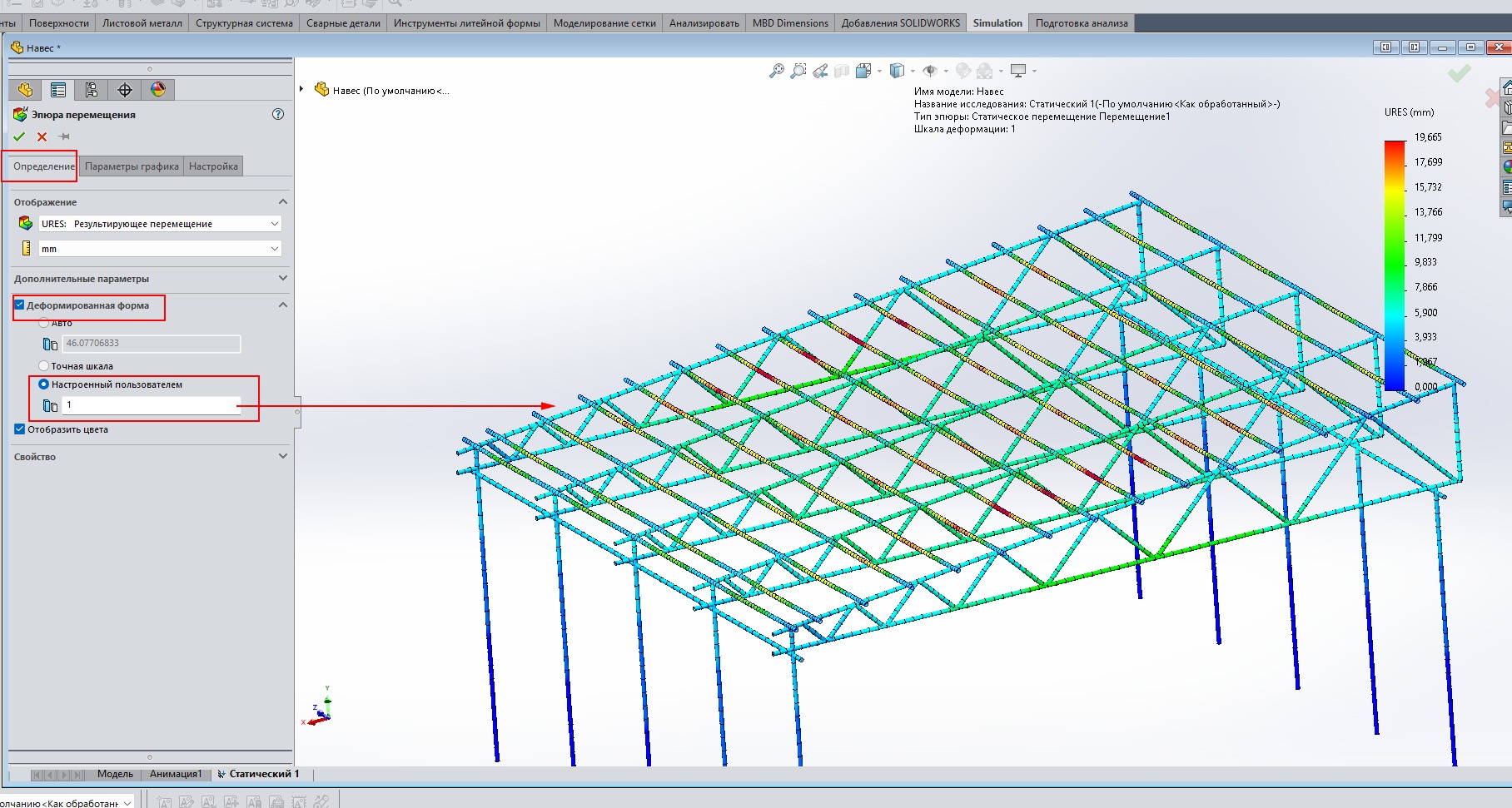This screenshot has width=1512, height=808.
Task: Open the DimXpertManager crosshair tab
Action: click(x=125, y=90)
